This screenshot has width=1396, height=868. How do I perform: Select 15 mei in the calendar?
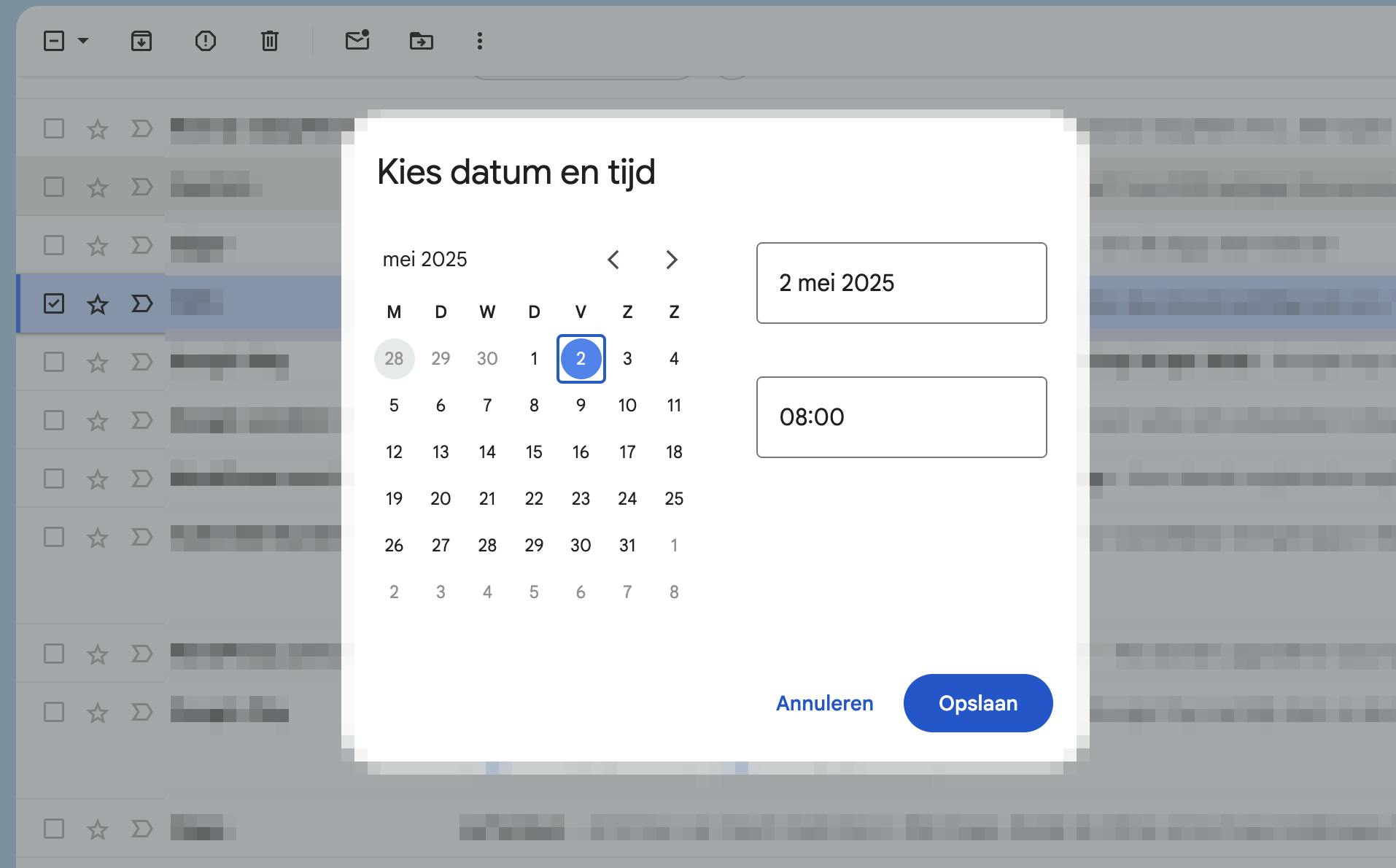click(534, 452)
